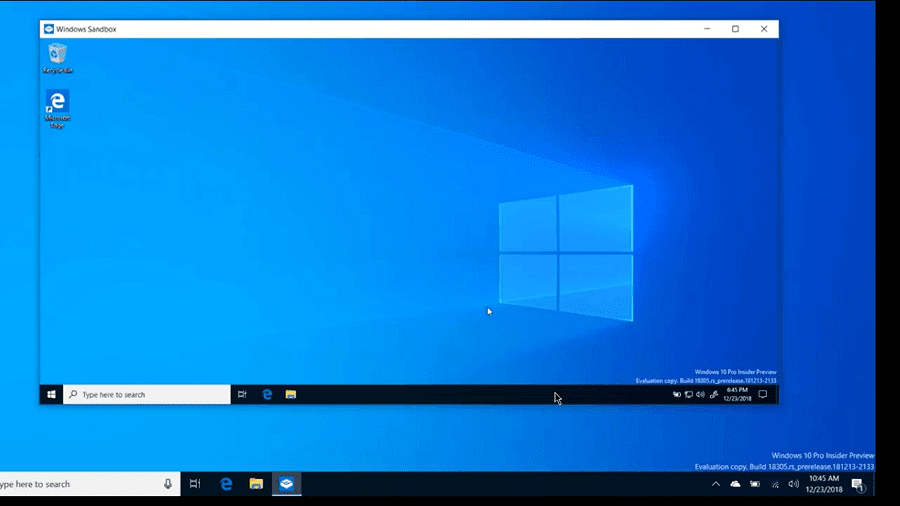Open the host clock showing 10:45 AM
This screenshot has height=506, width=900.
[x=824, y=484]
